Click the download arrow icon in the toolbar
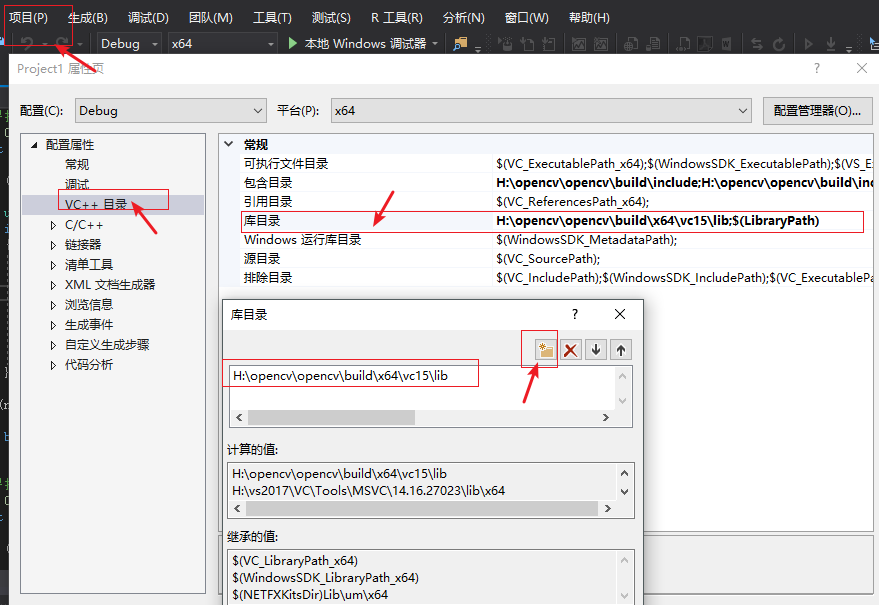This screenshot has height=605, width=879. [831, 44]
